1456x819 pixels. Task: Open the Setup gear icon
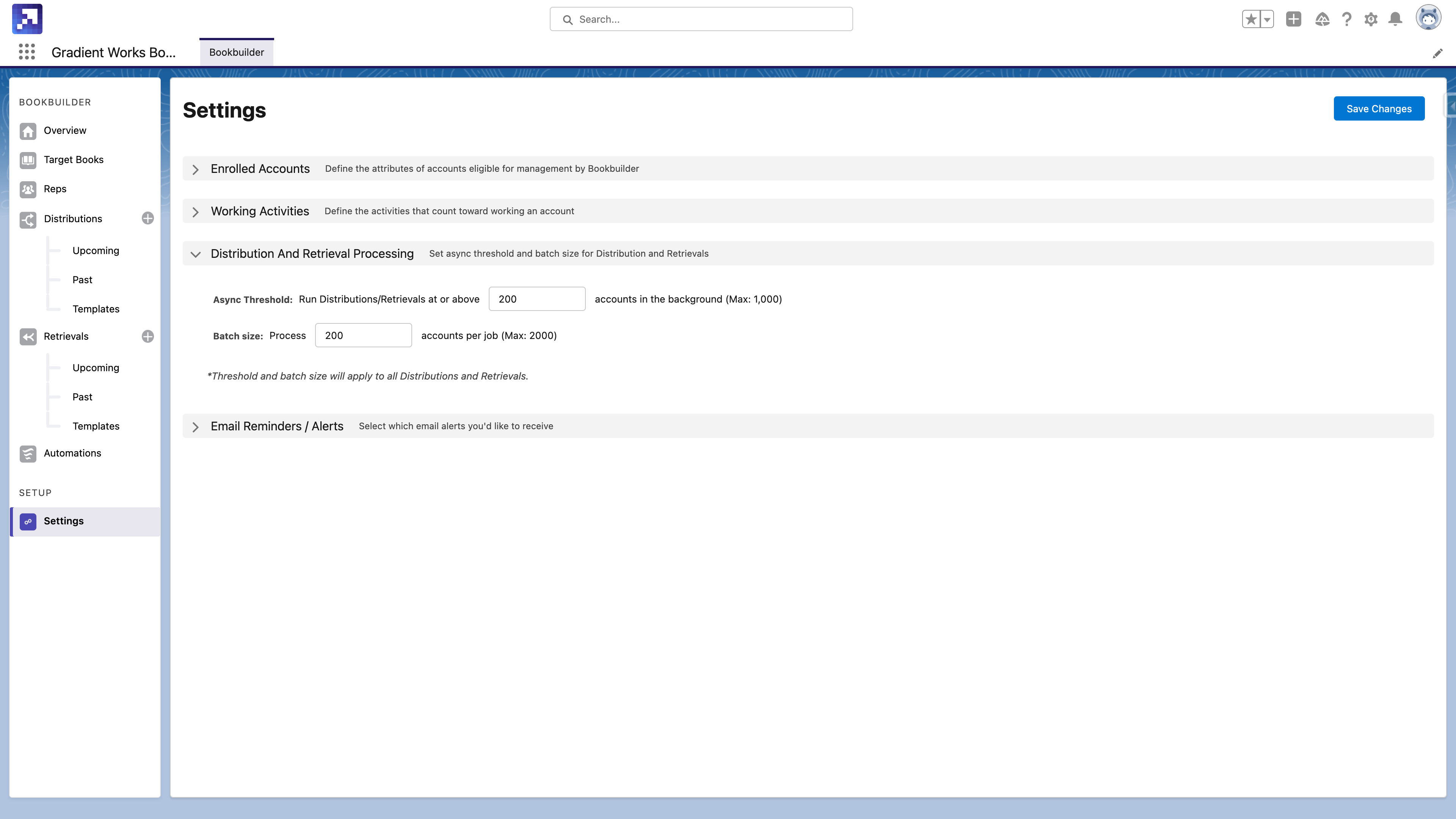[x=1371, y=19]
